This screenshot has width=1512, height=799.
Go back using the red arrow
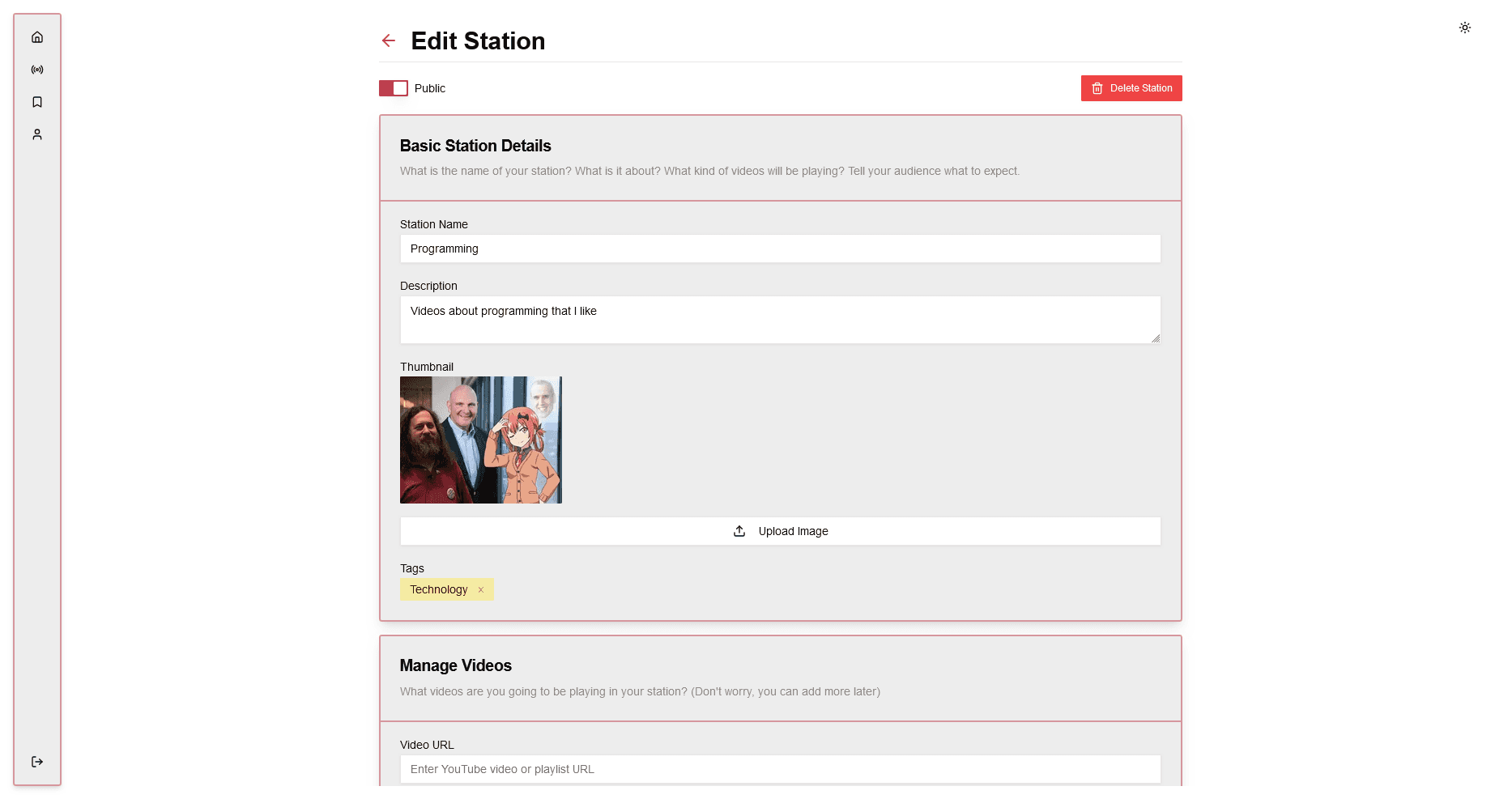pyautogui.click(x=389, y=40)
